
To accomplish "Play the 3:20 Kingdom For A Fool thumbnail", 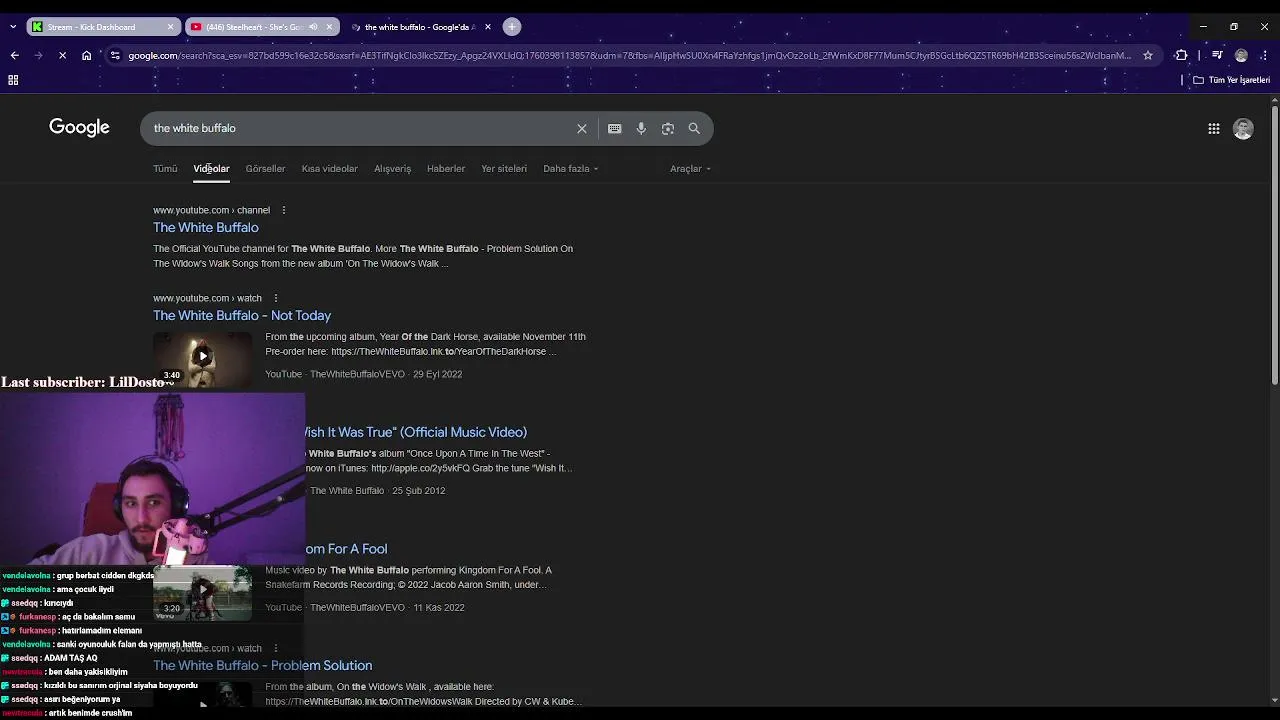I will coord(203,592).
